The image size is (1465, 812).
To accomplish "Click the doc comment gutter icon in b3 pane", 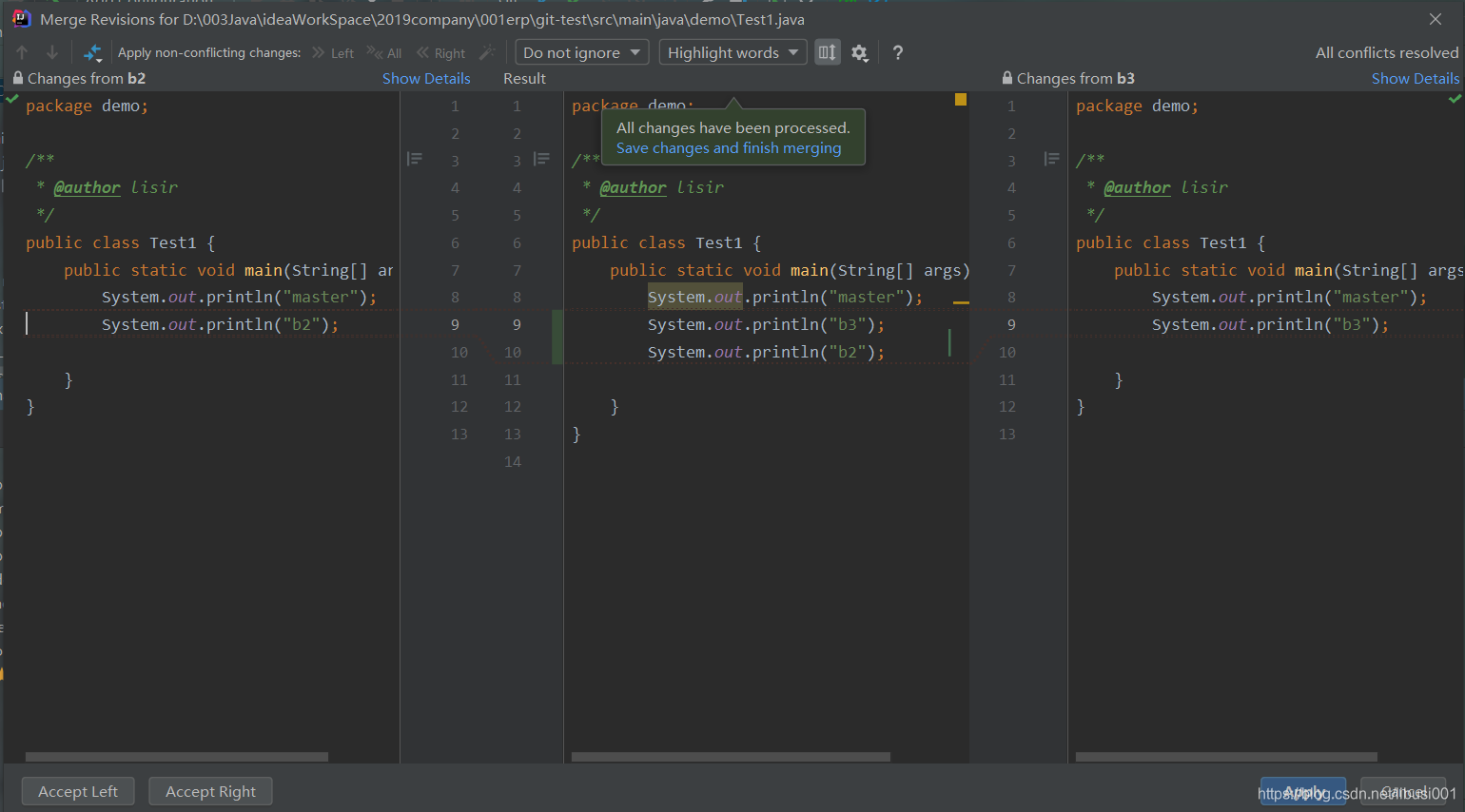I will (x=1051, y=159).
